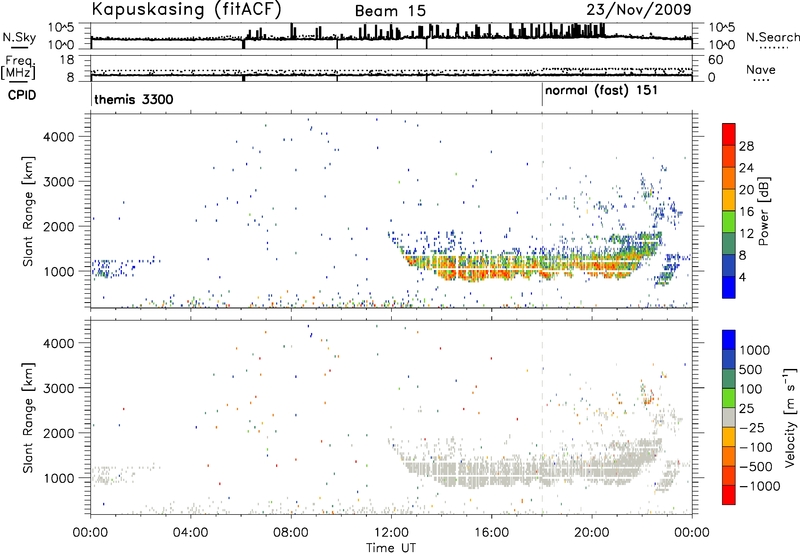
Task: Click the '08:00' time axis label
Action: [x=291, y=533]
